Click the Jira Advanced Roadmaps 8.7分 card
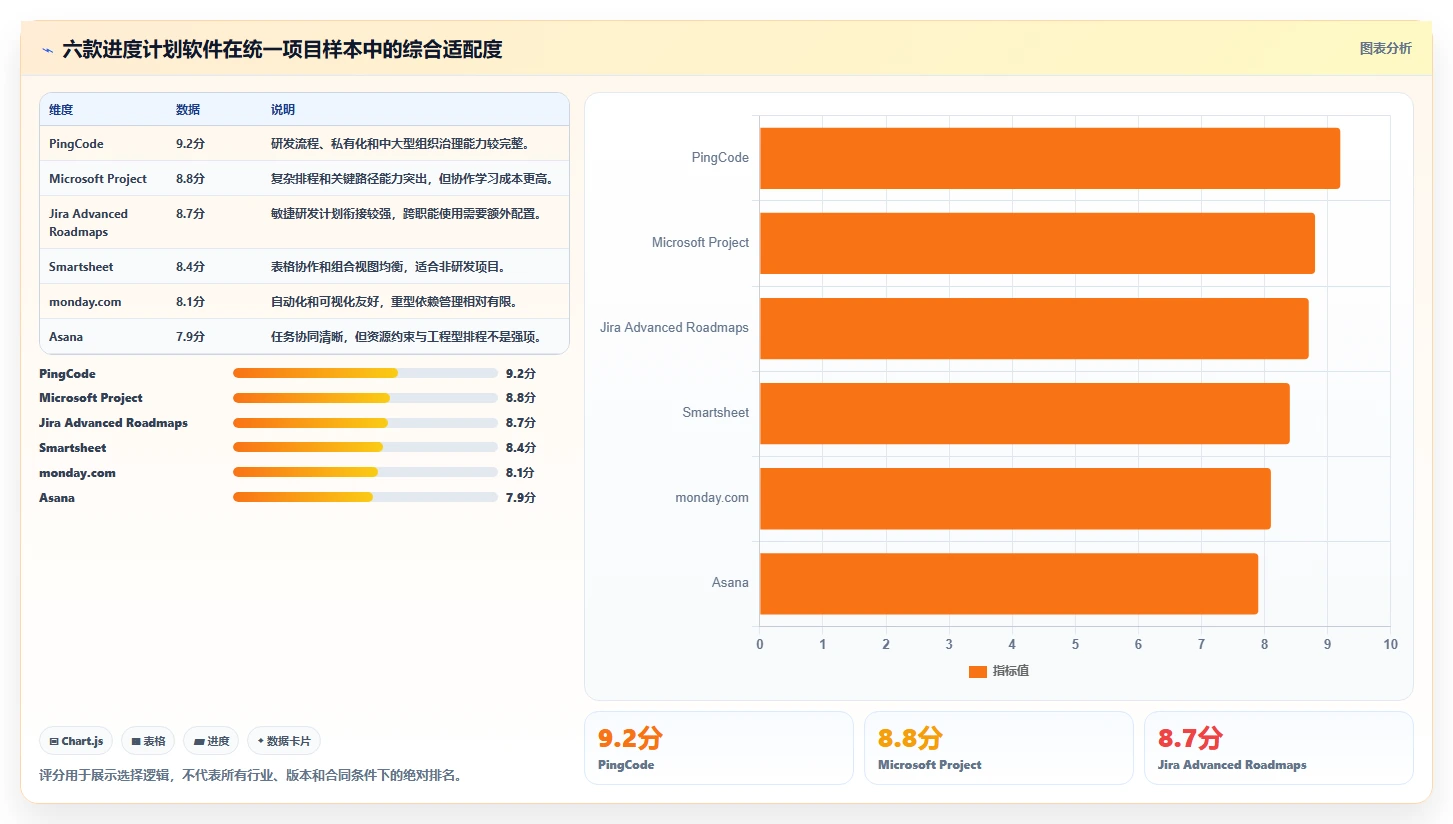The height and width of the screenshot is (824, 1453). tap(1279, 748)
